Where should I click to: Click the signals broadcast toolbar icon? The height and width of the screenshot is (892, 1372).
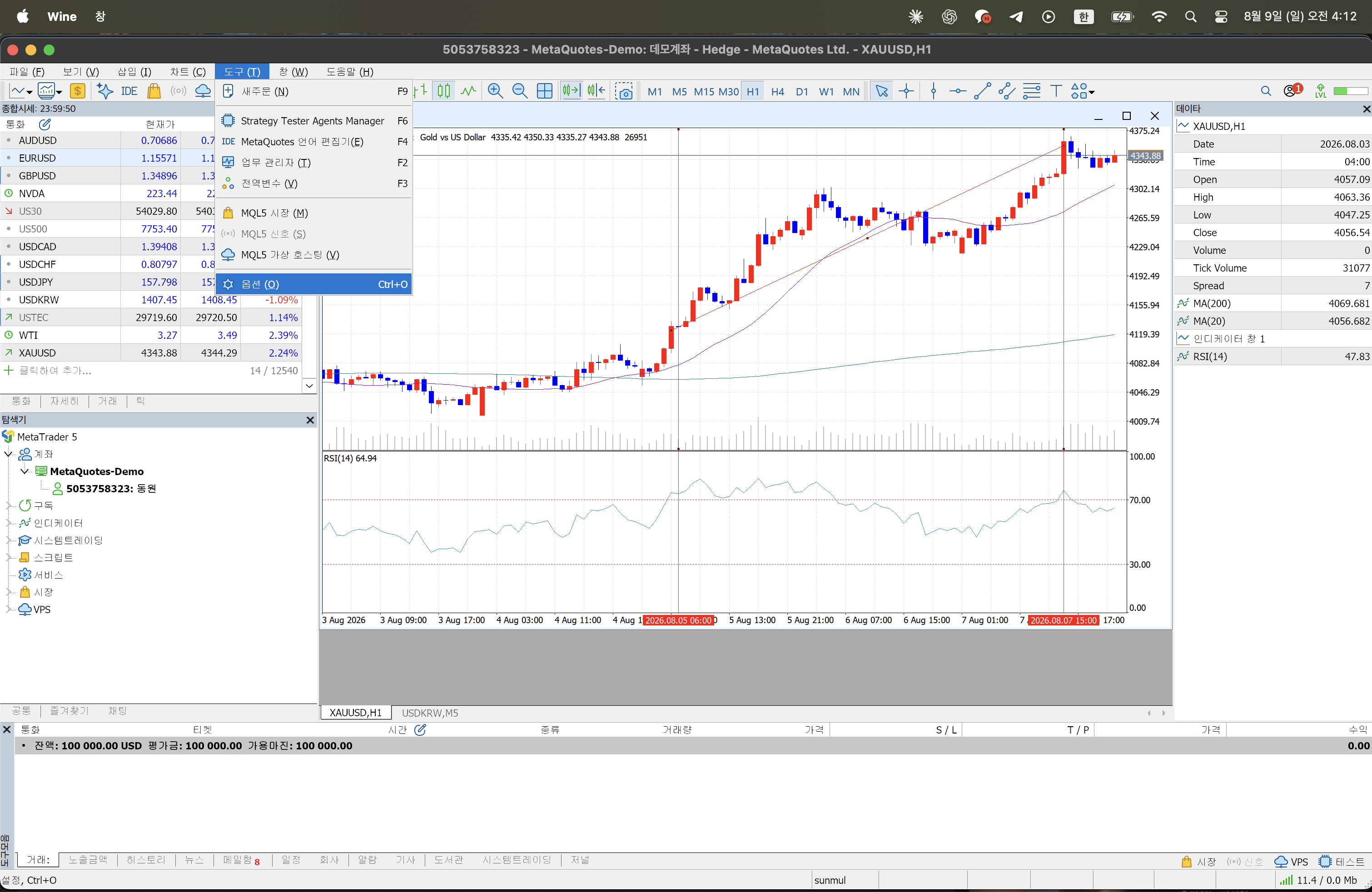[178, 91]
